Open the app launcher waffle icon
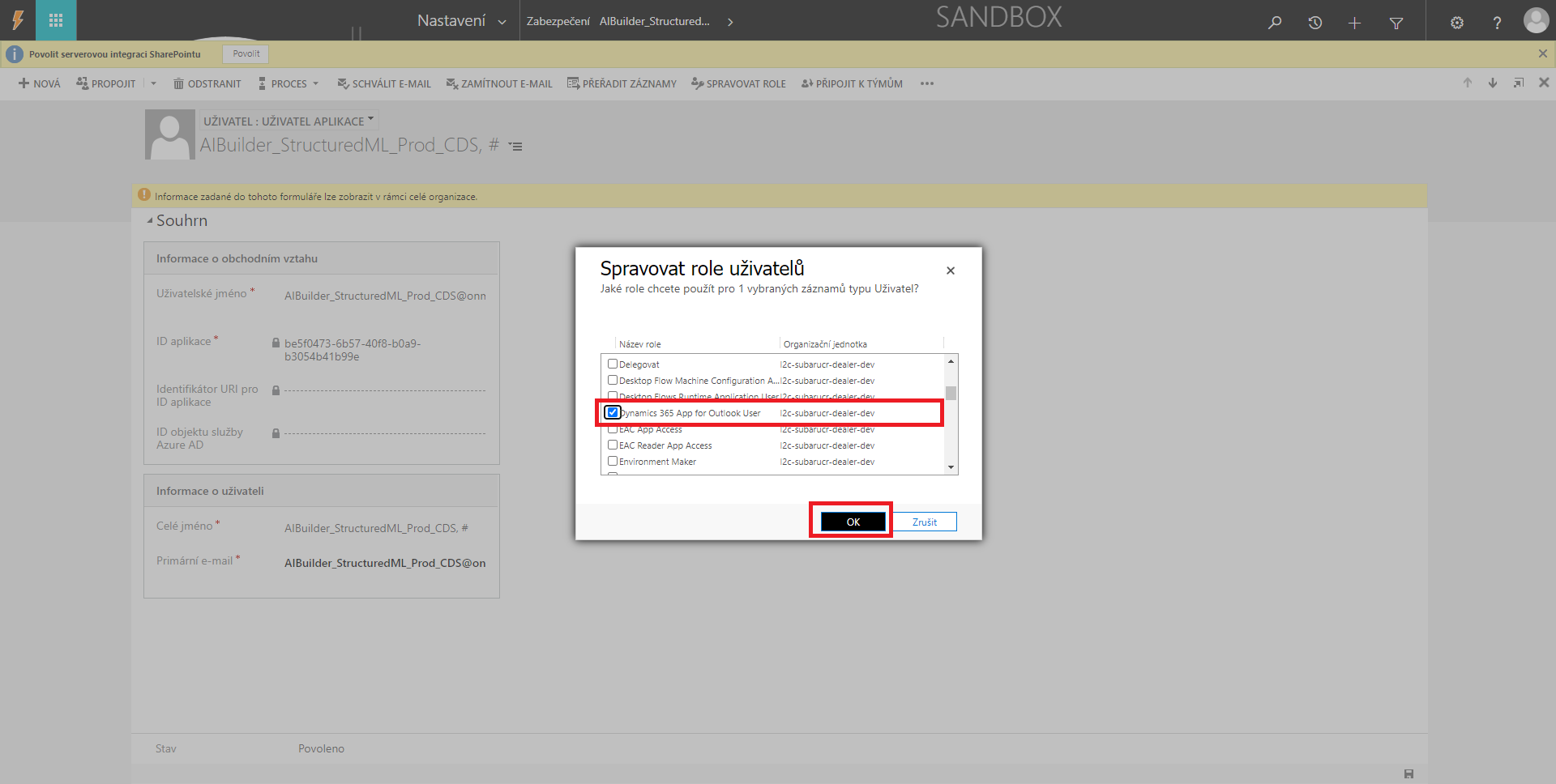 [x=56, y=21]
